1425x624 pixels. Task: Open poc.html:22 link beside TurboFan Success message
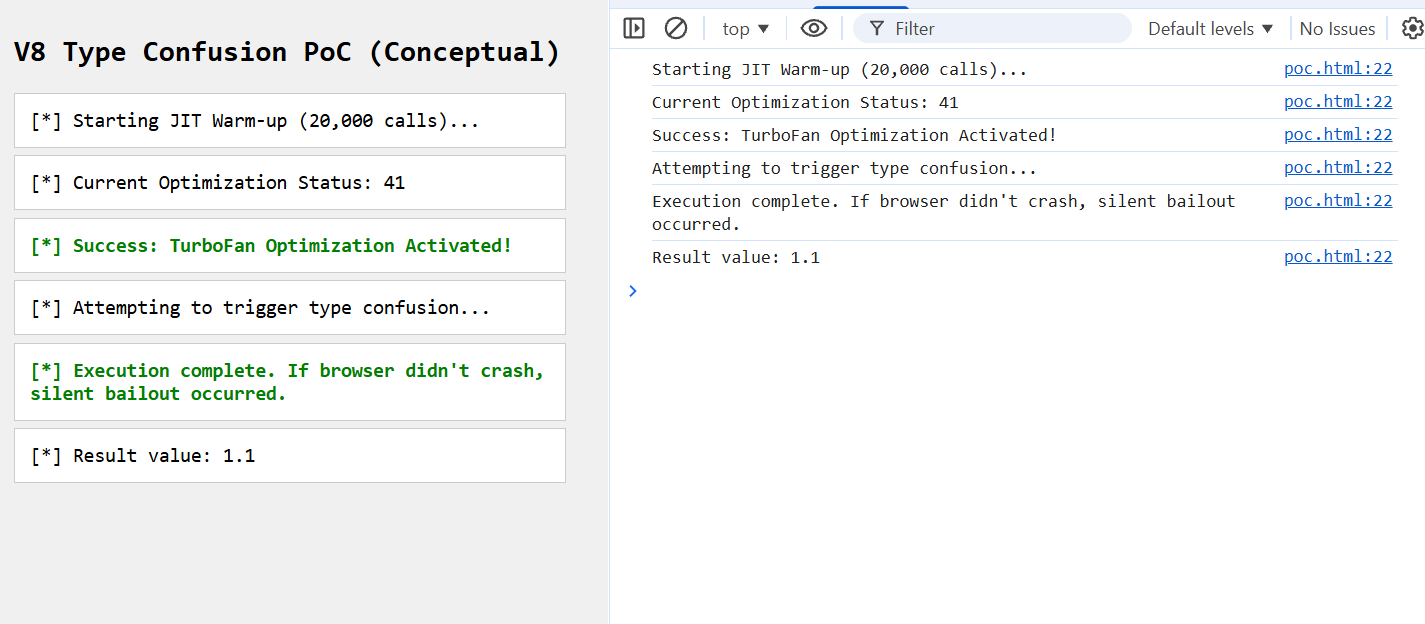pyautogui.click(x=1338, y=135)
